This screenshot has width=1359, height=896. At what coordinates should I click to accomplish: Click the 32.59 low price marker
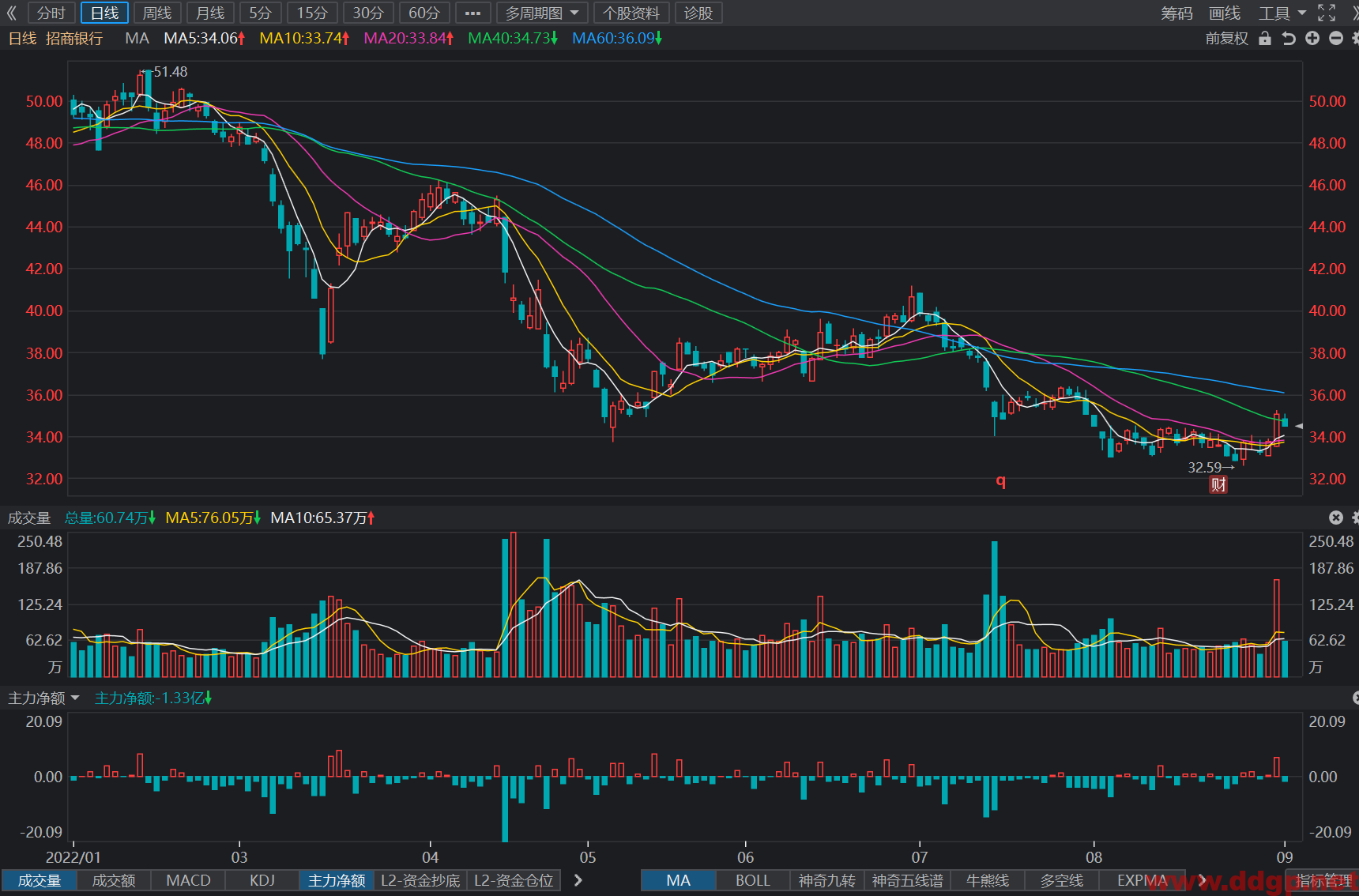coord(1210,468)
